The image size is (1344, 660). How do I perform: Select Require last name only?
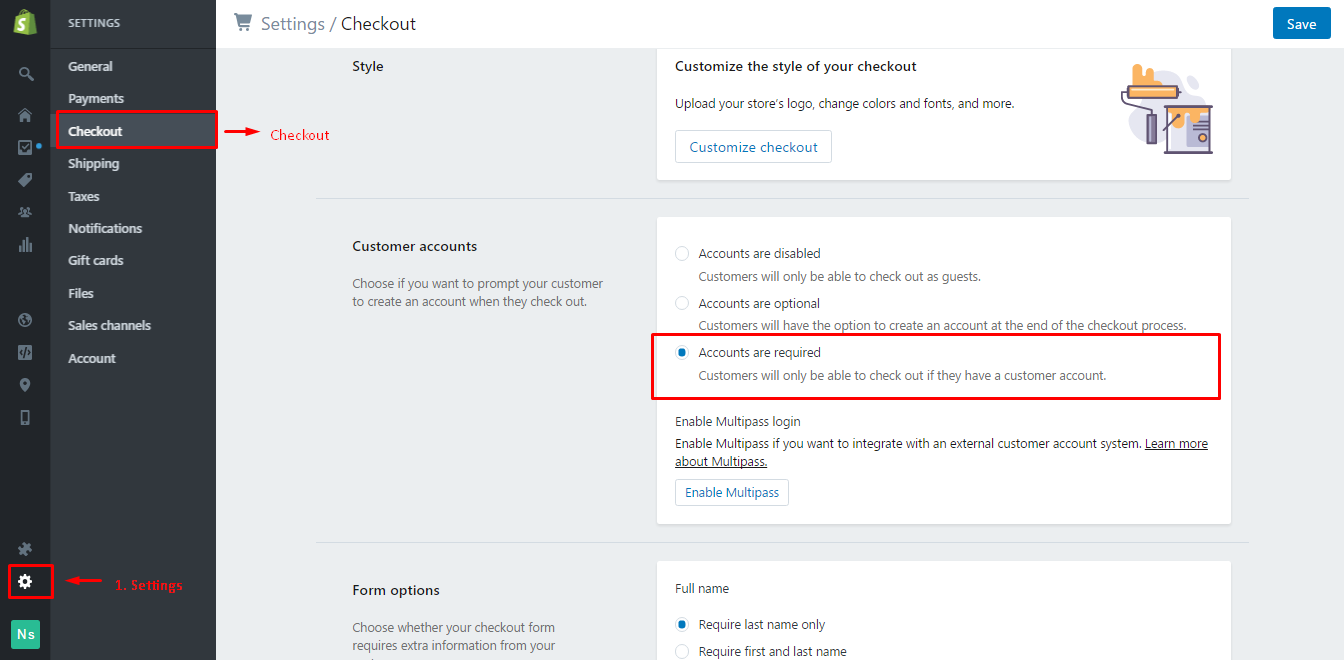point(682,624)
